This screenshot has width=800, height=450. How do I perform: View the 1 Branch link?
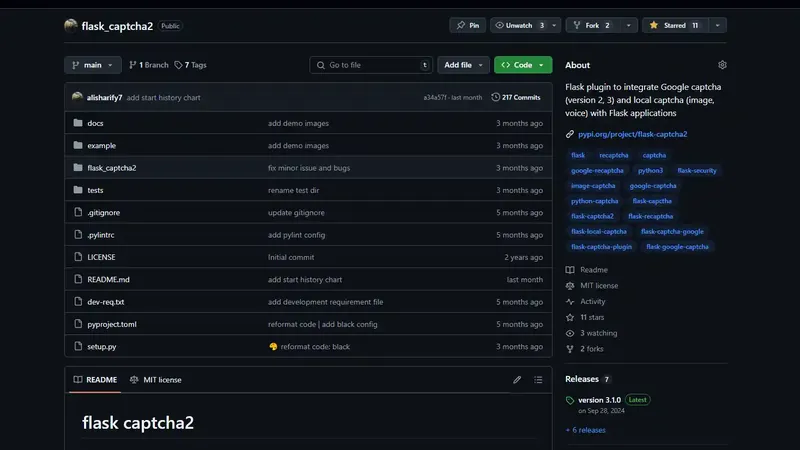point(148,65)
